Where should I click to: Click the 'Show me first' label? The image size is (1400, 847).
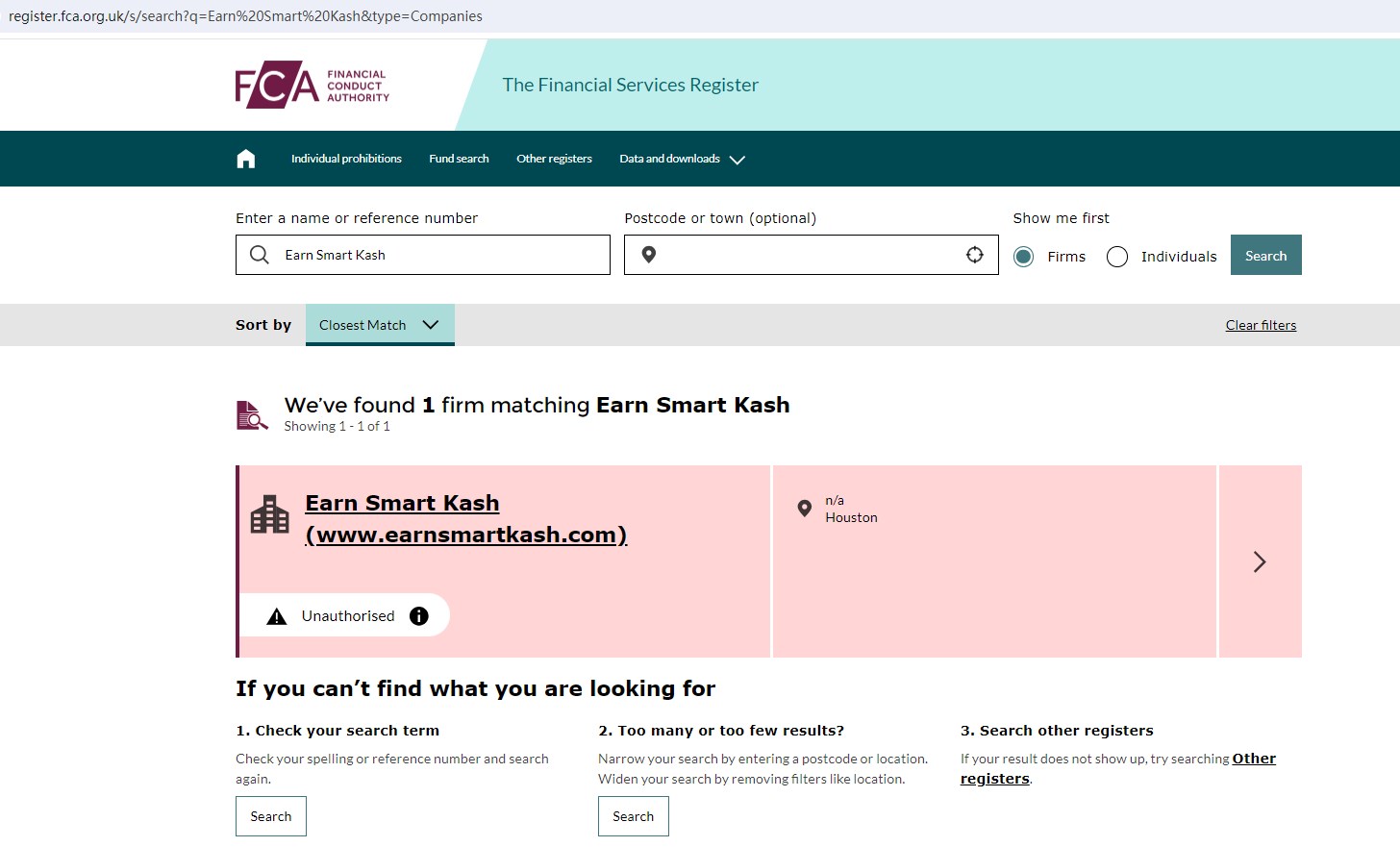(1061, 218)
